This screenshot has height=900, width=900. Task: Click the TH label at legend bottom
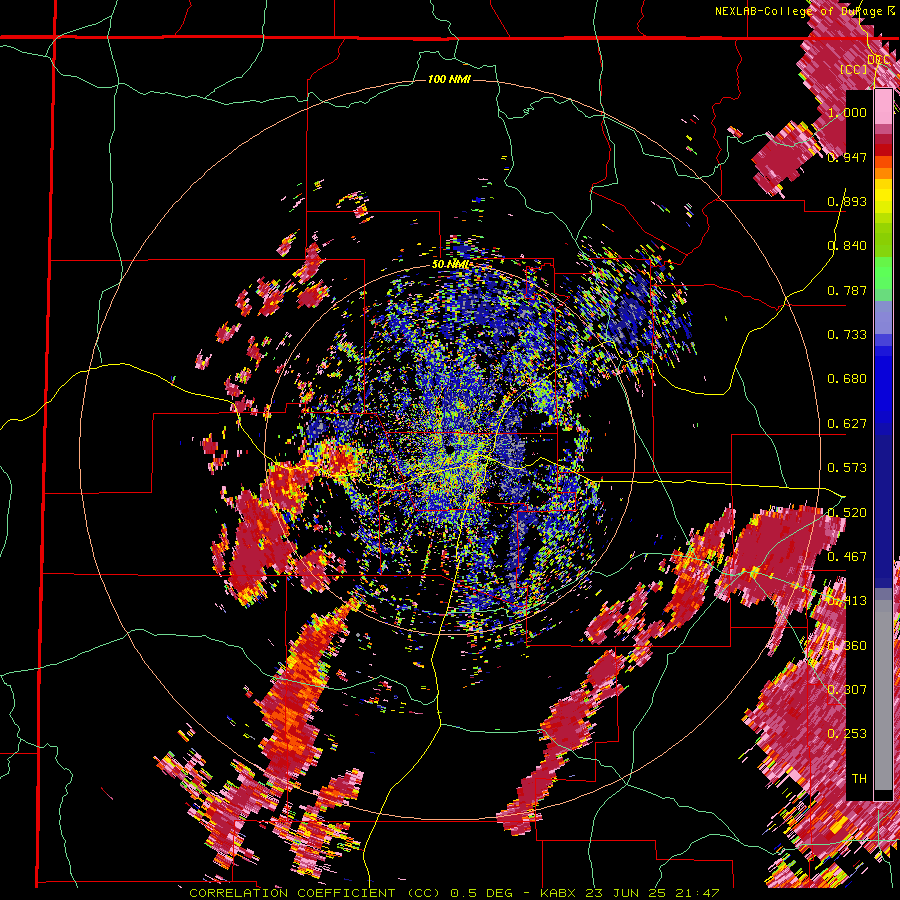(859, 778)
